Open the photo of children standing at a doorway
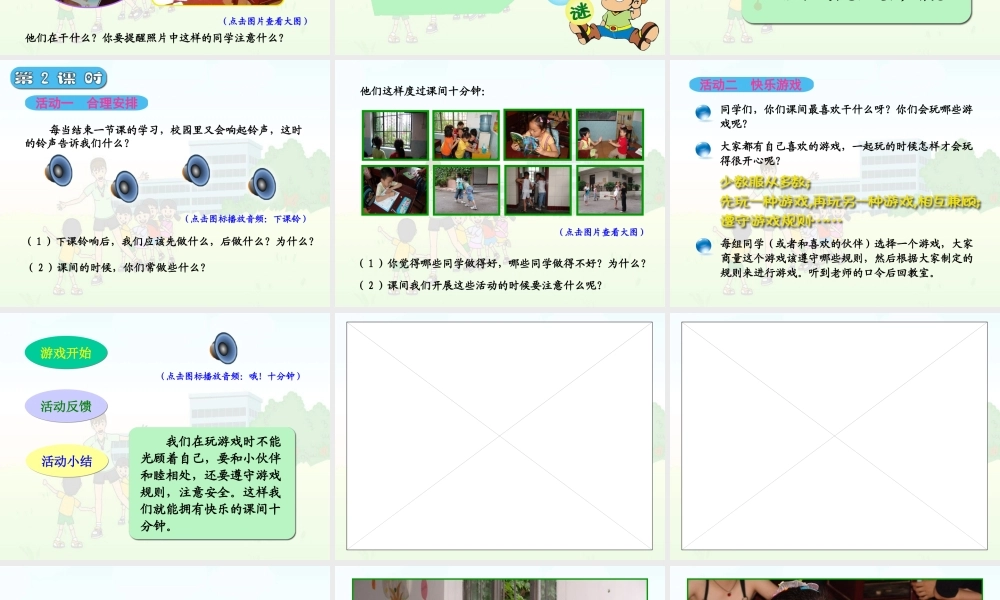The height and width of the screenshot is (600, 1000). coord(538,191)
